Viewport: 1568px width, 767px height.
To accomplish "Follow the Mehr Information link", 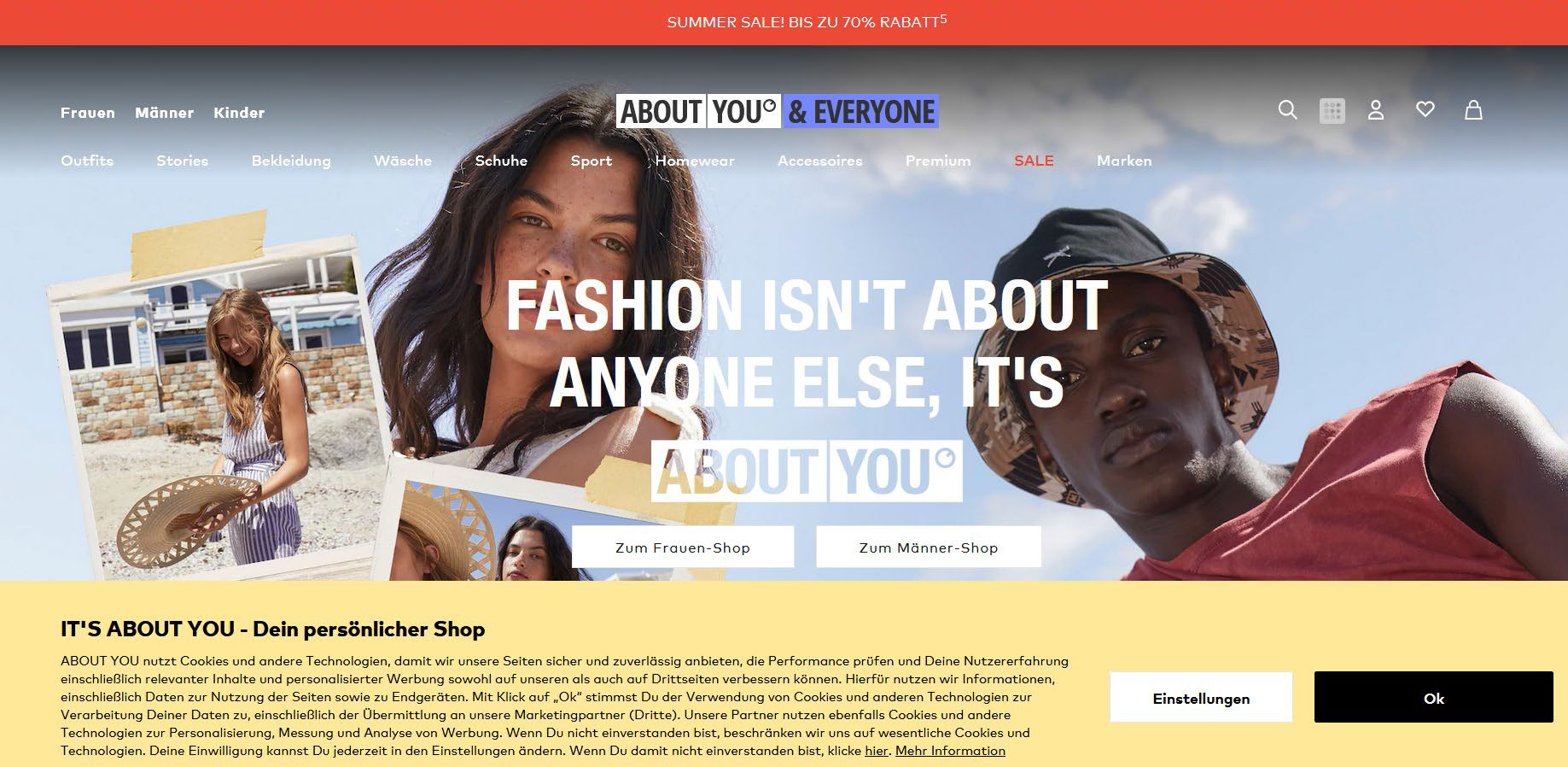I will tap(950, 751).
